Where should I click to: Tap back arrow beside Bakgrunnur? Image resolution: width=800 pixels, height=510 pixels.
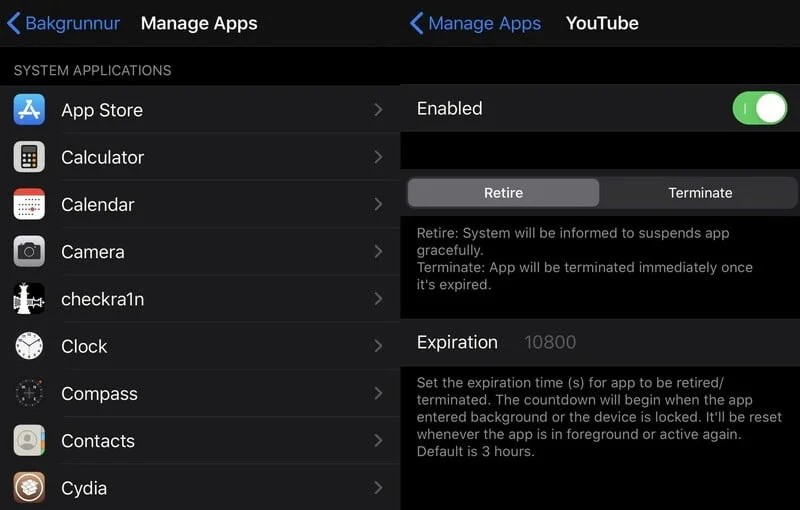point(14,23)
